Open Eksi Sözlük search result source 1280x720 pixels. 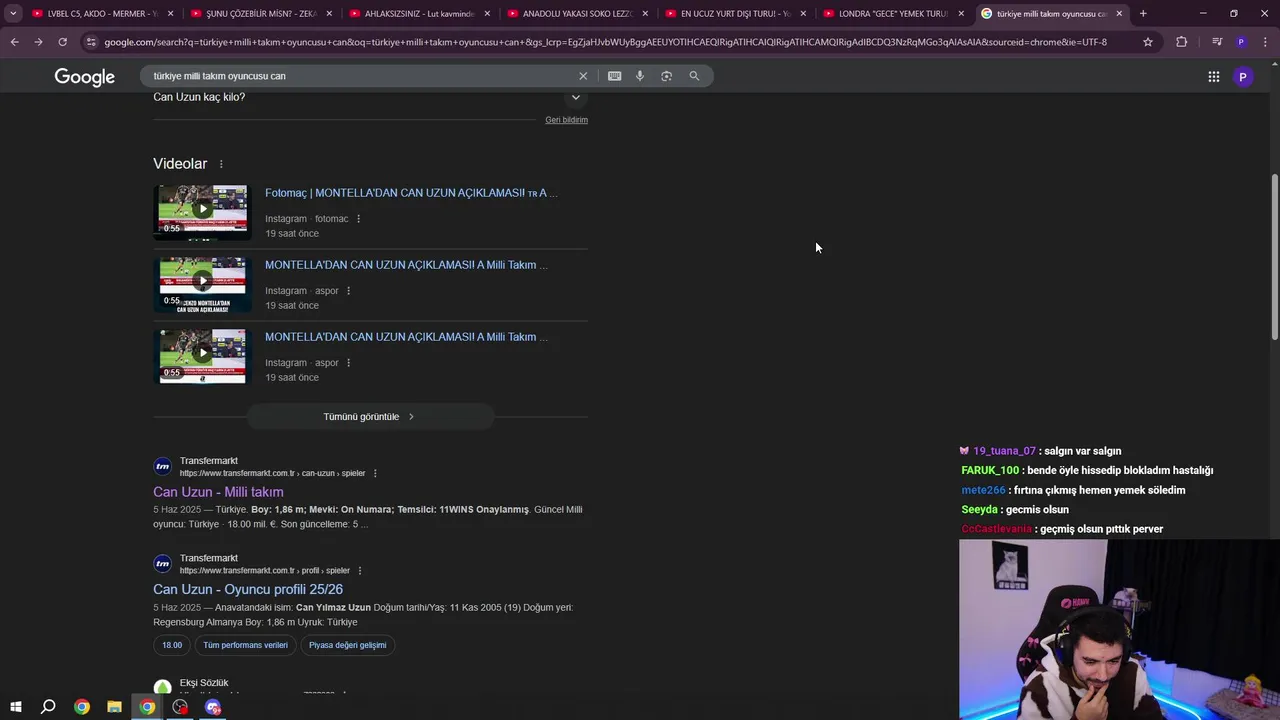[x=204, y=683]
